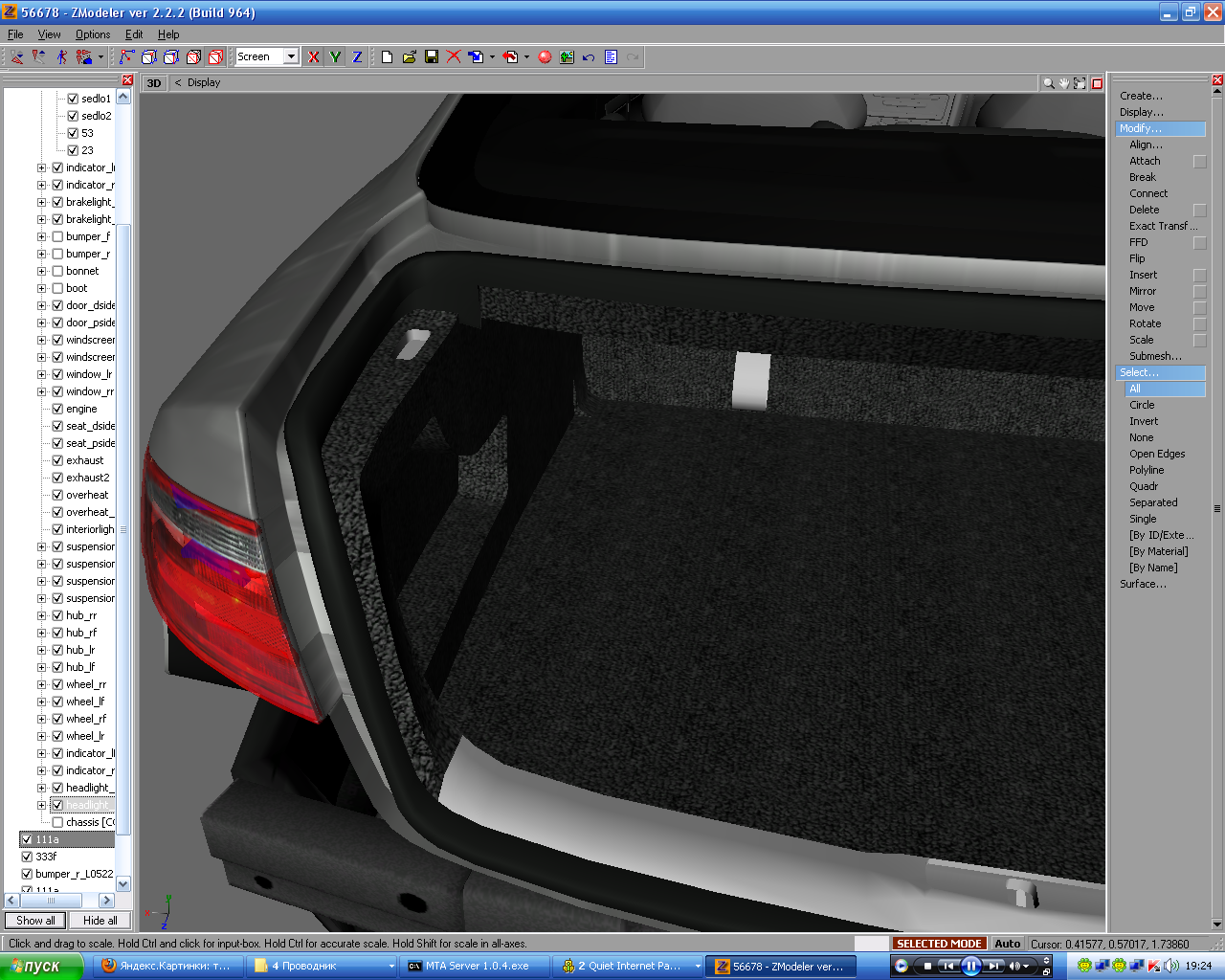The height and width of the screenshot is (980, 1225).
Task: Click the import icon with blue arrow
Action: tap(477, 57)
